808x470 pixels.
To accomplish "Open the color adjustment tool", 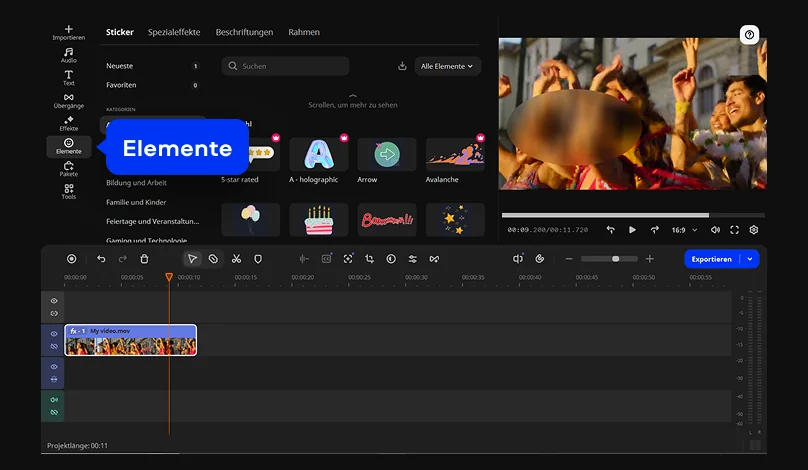I will (x=391, y=259).
